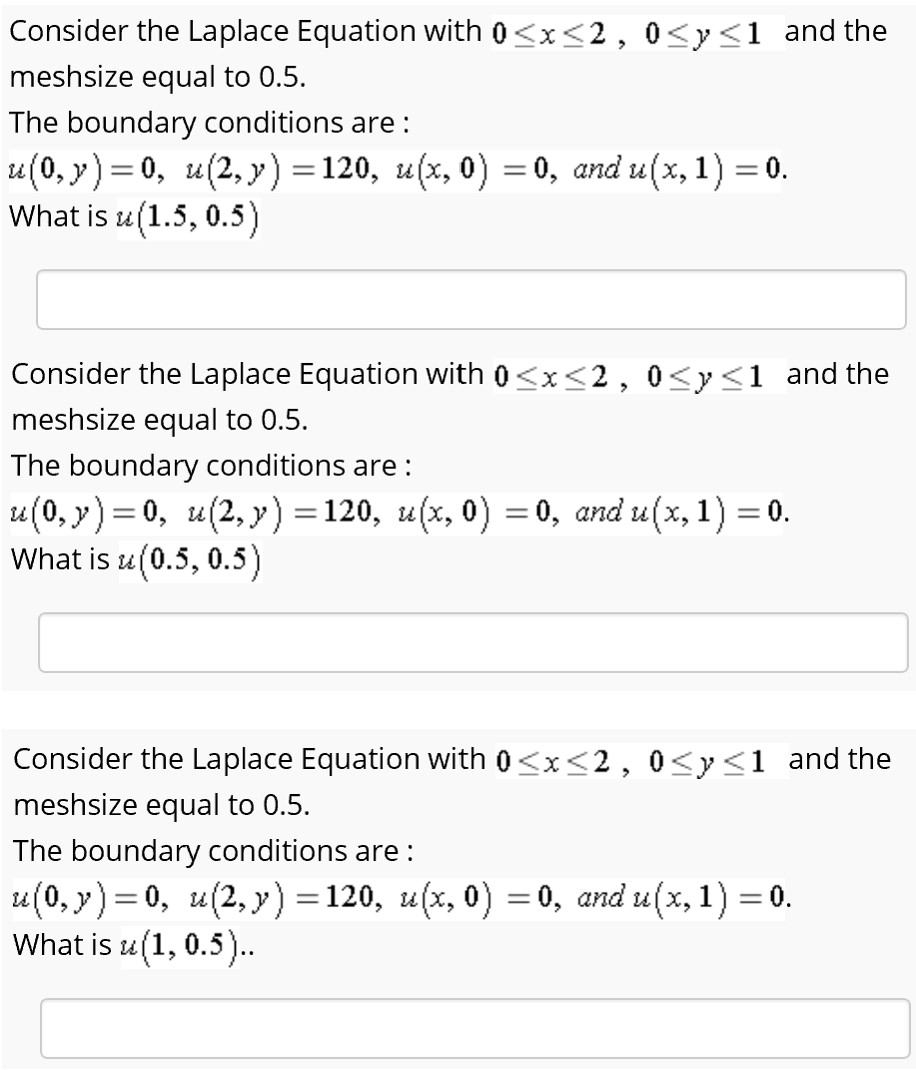The image size is (916, 1070).
Task: Select the second question's input box
Action: click(470, 642)
